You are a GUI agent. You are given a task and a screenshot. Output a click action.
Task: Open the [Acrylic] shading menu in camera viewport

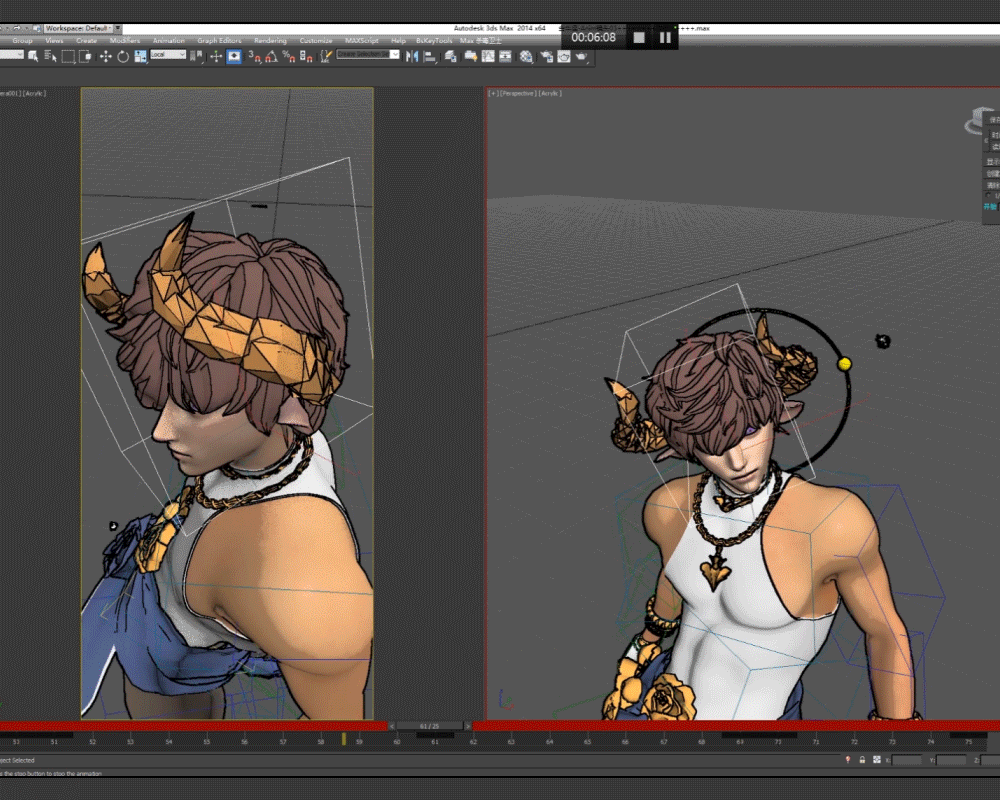point(34,93)
